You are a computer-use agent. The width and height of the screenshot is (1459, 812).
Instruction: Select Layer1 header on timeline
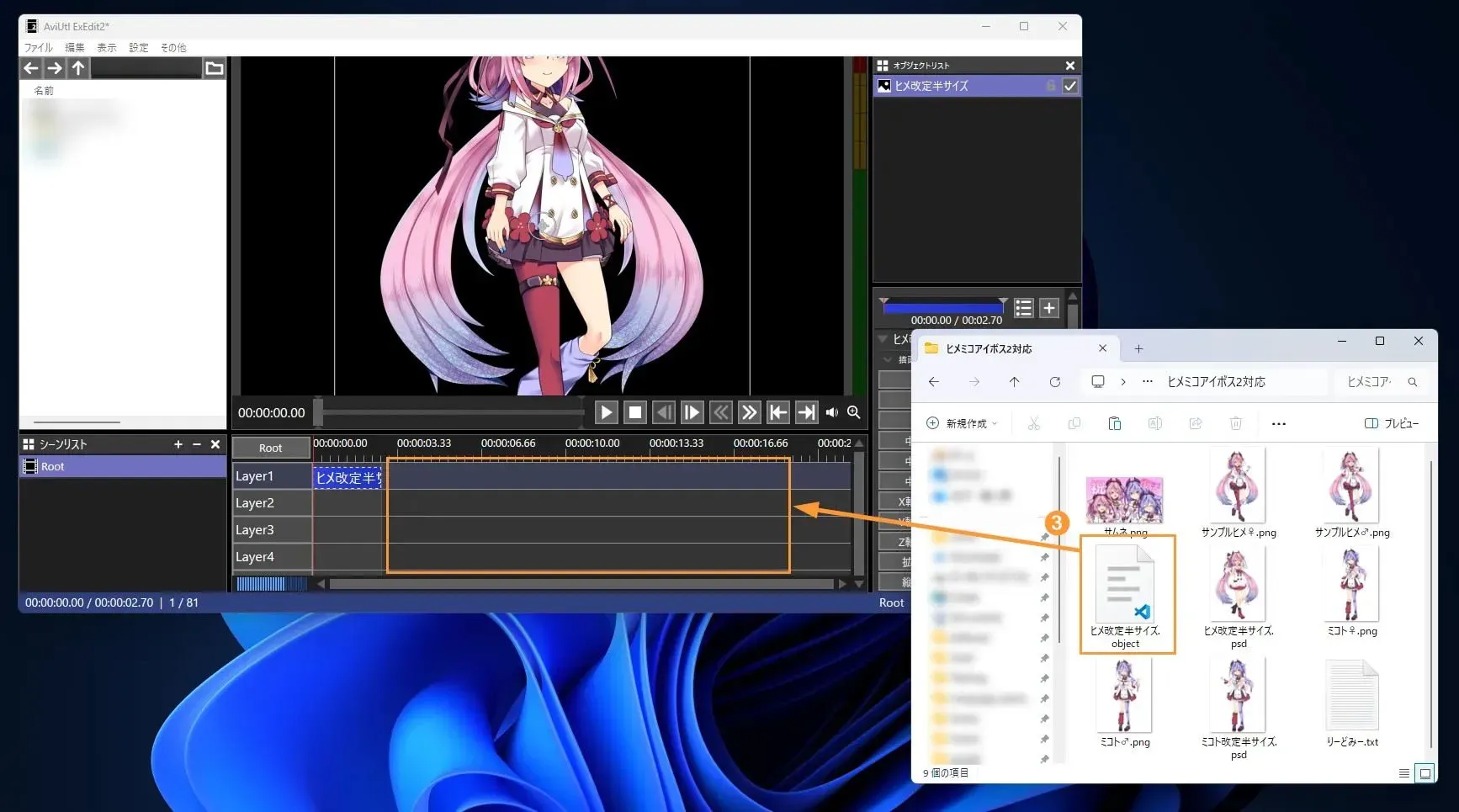[x=272, y=476]
